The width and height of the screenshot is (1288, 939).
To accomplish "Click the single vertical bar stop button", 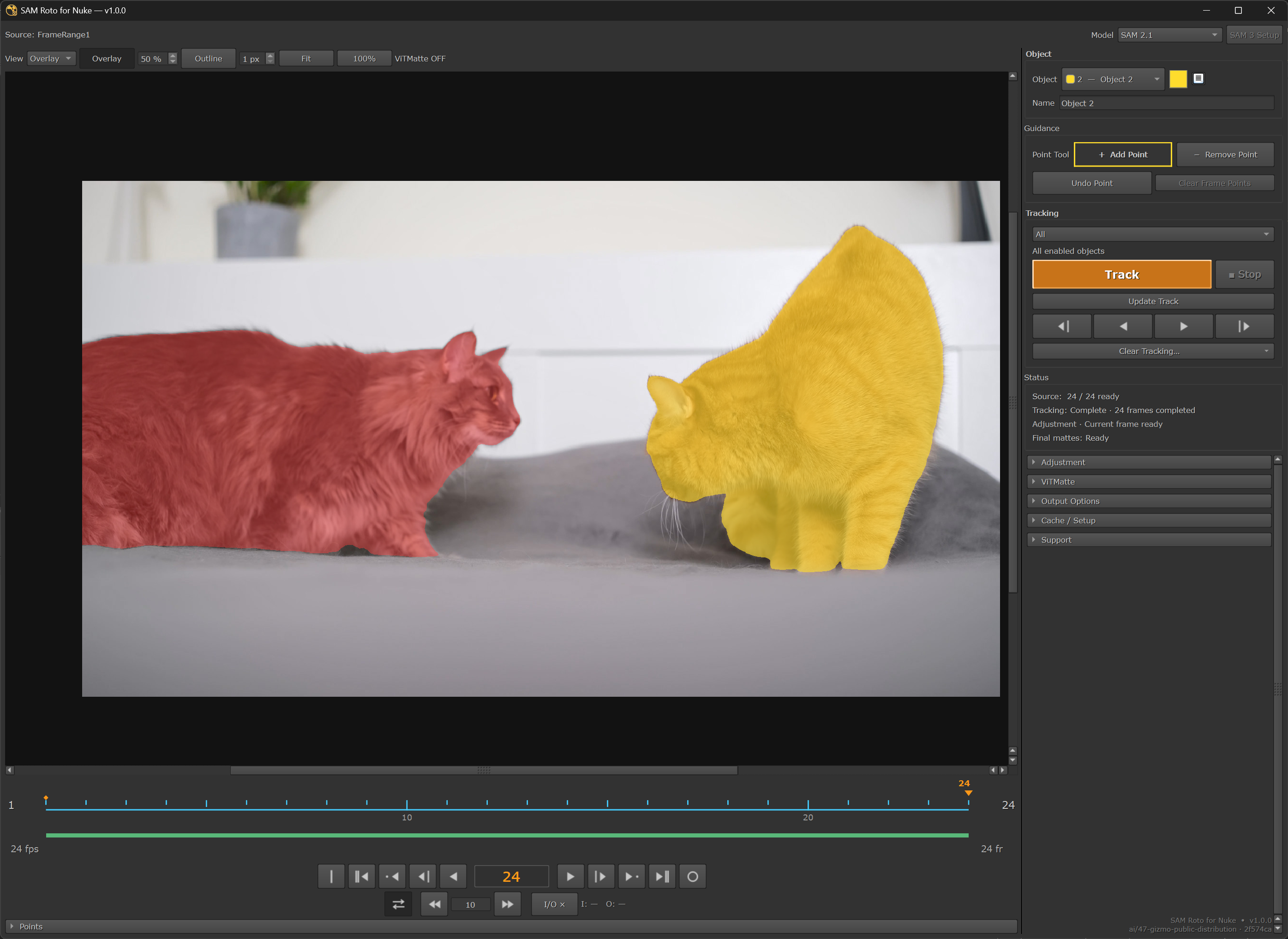I will tap(331, 876).
